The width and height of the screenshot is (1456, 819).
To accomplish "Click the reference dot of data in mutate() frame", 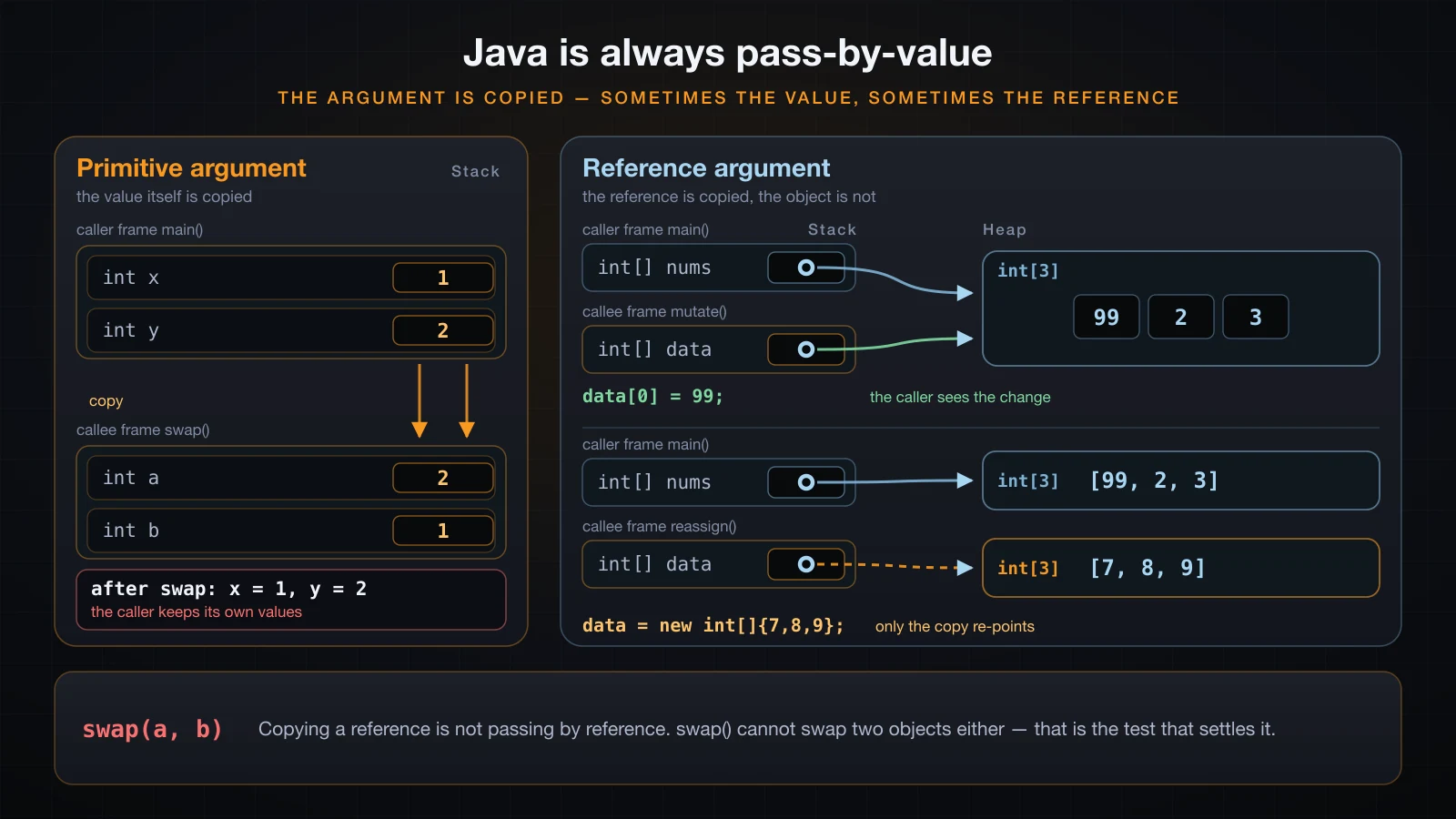I will [x=806, y=349].
